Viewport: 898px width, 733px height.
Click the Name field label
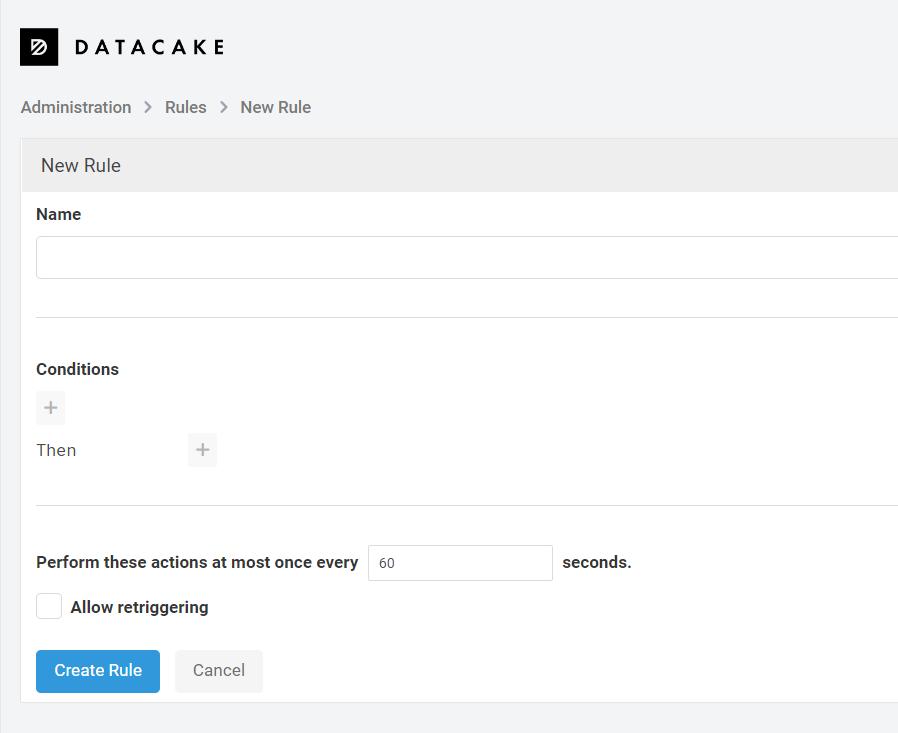pos(58,214)
